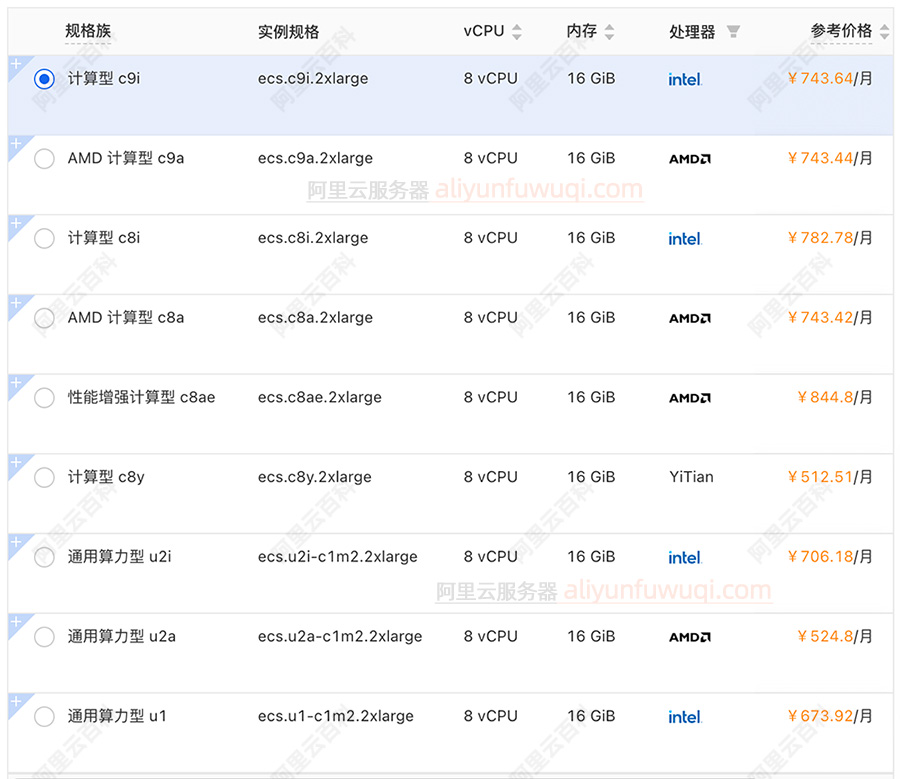Click the 参考价格 column sort arrows
This screenshot has height=779, width=900.
884,32
